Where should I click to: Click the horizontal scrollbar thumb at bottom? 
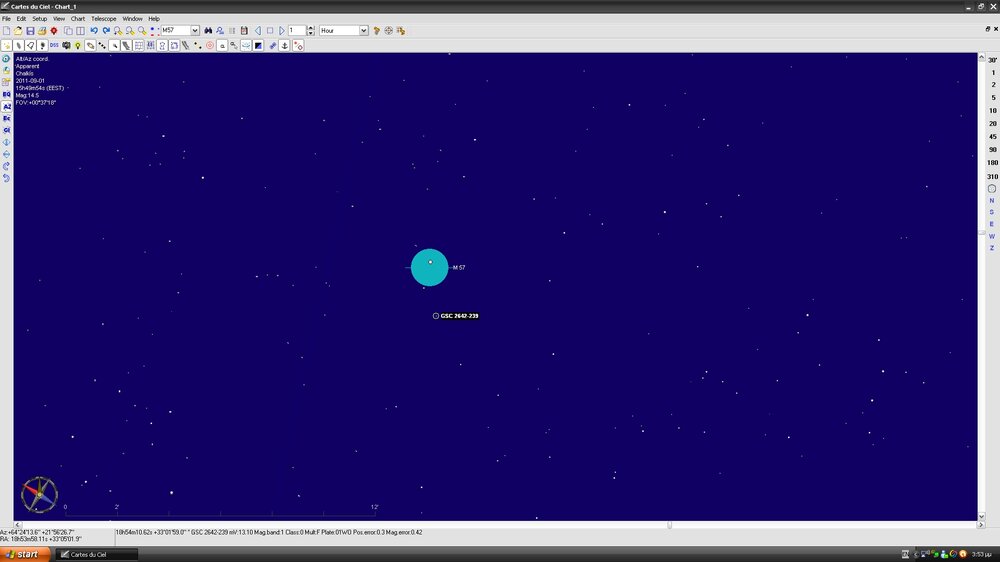[x=669, y=524]
